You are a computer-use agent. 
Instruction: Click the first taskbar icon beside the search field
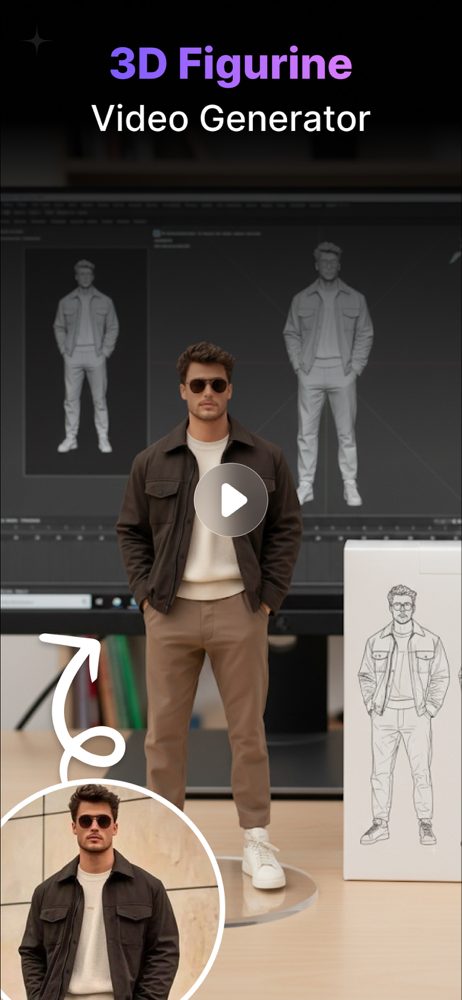click(x=100, y=601)
